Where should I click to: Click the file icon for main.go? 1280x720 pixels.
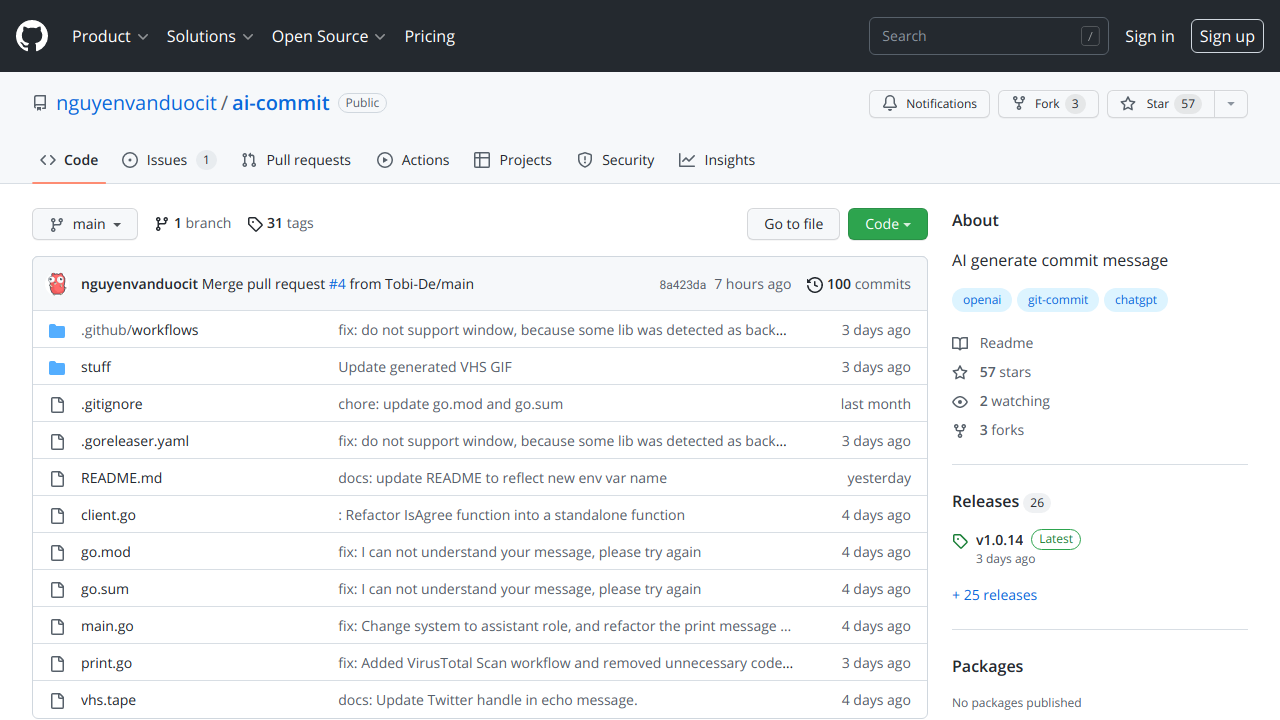57,626
